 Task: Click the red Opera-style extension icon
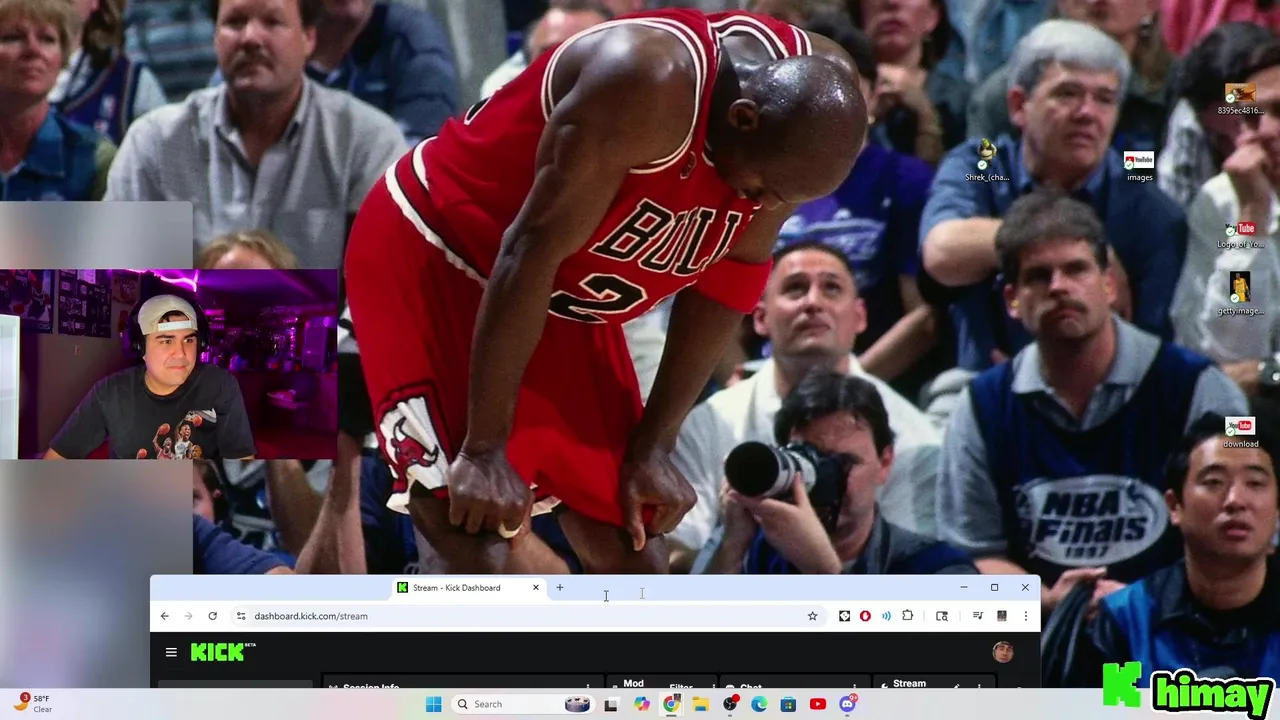click(865, 616)
